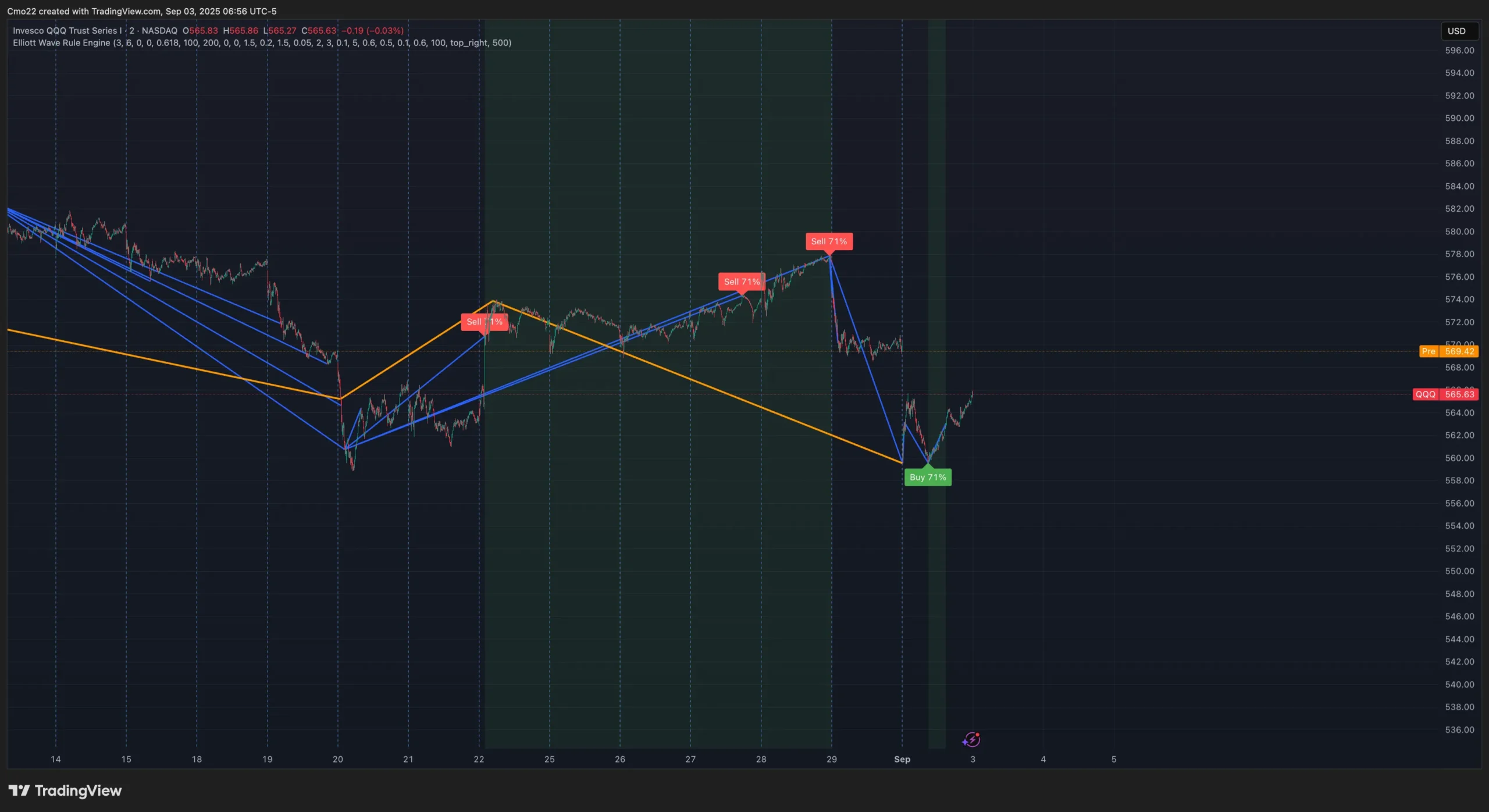Click the Invesco QQQ Trust Series I title

pyautogui.click(x=67, y=31)
